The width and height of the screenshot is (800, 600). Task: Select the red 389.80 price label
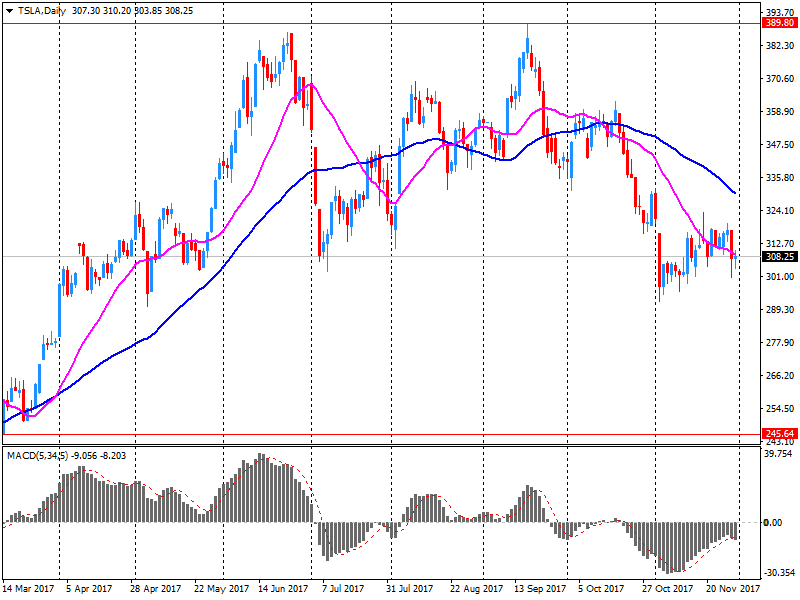777,22
